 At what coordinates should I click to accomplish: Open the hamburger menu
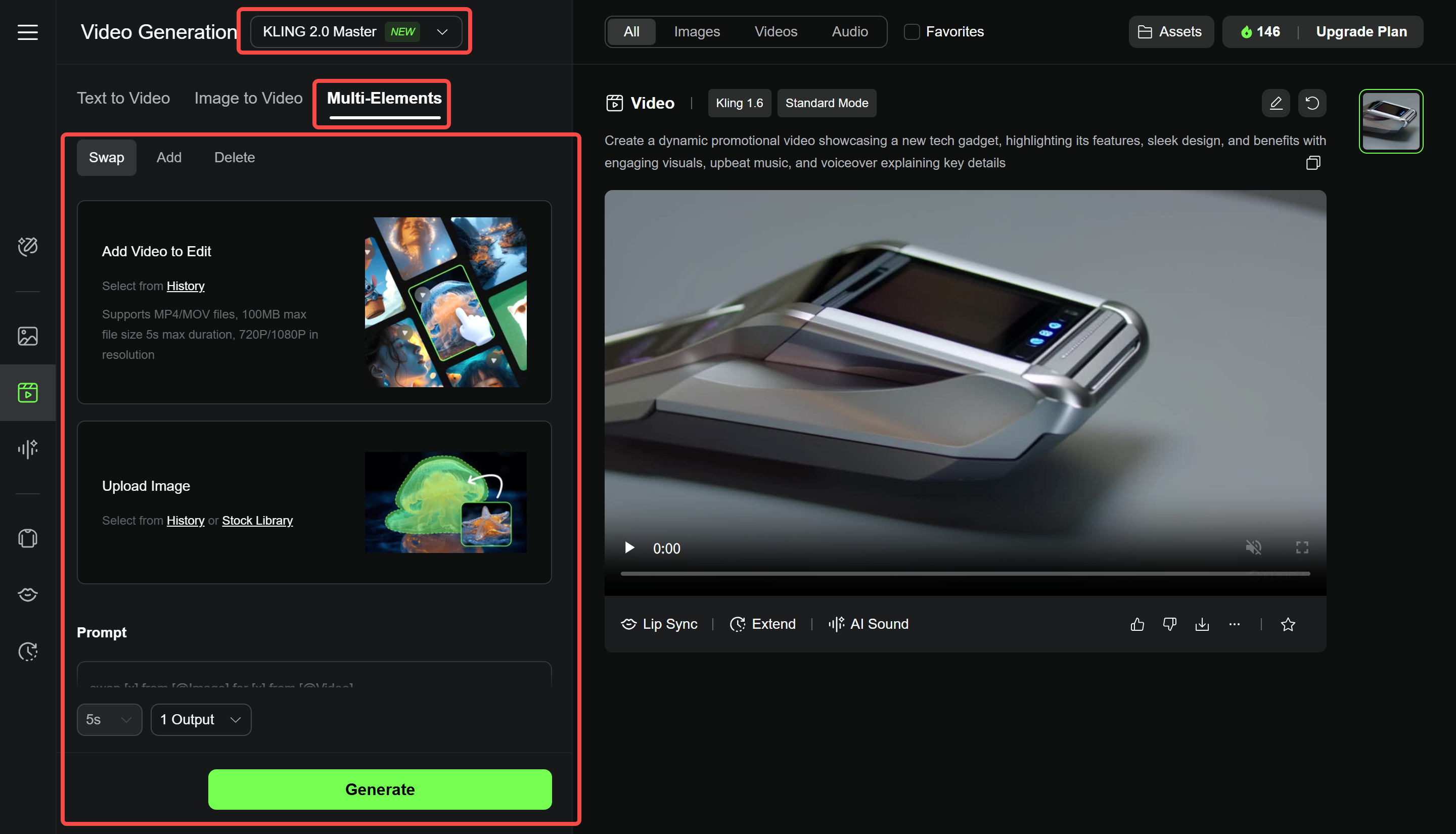(x=27, y=32)
